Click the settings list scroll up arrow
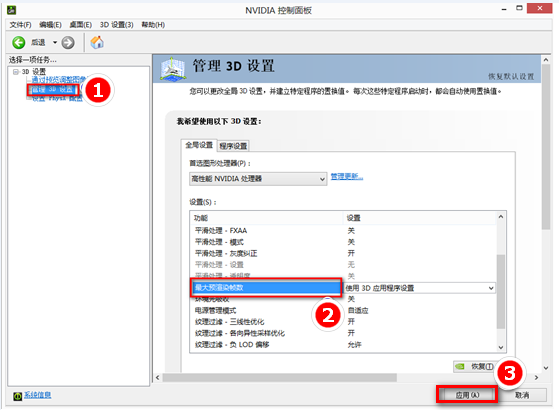This screenshot has width=559, height=410. [x=501, y=216]
